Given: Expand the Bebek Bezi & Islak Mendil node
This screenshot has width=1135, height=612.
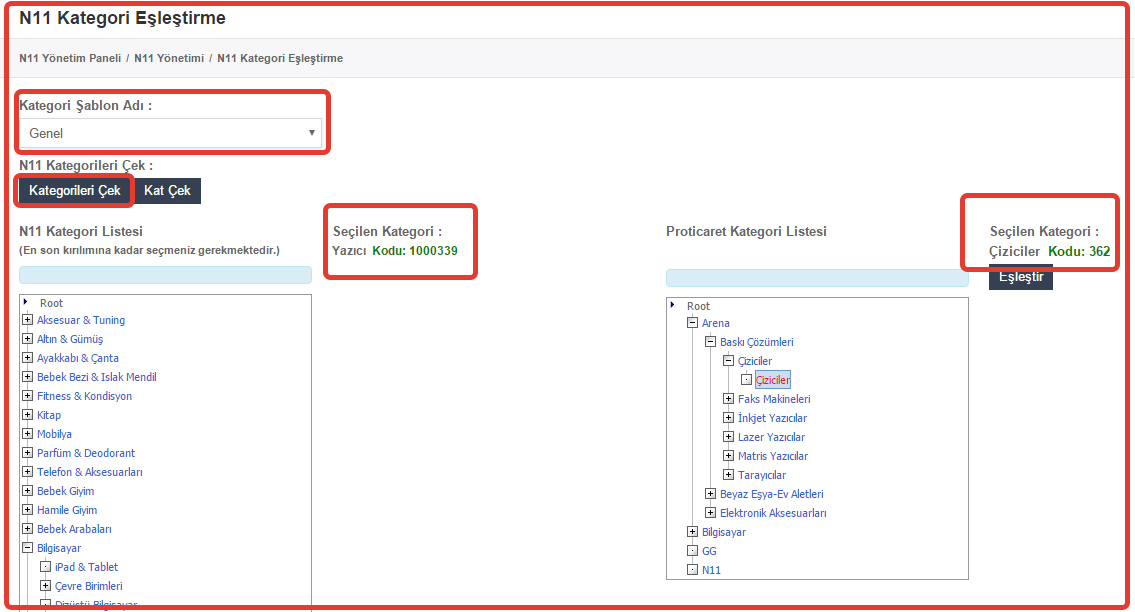Looking at the screenshot, I should tap(28, 377).
